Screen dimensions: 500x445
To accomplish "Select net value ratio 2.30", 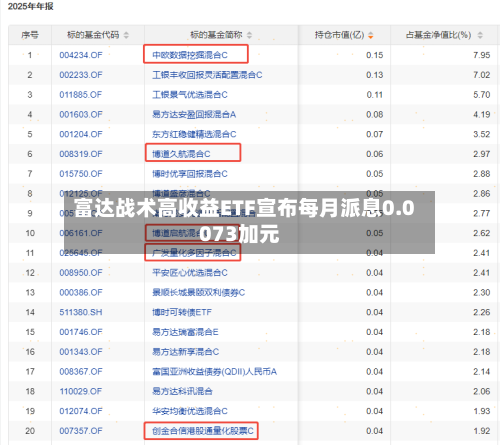I will pos(481,292).
